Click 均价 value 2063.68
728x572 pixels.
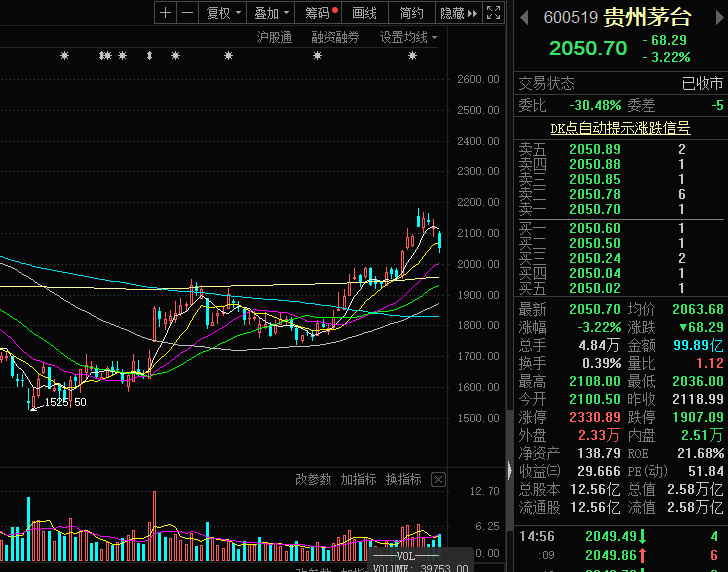tap(698, 309)
